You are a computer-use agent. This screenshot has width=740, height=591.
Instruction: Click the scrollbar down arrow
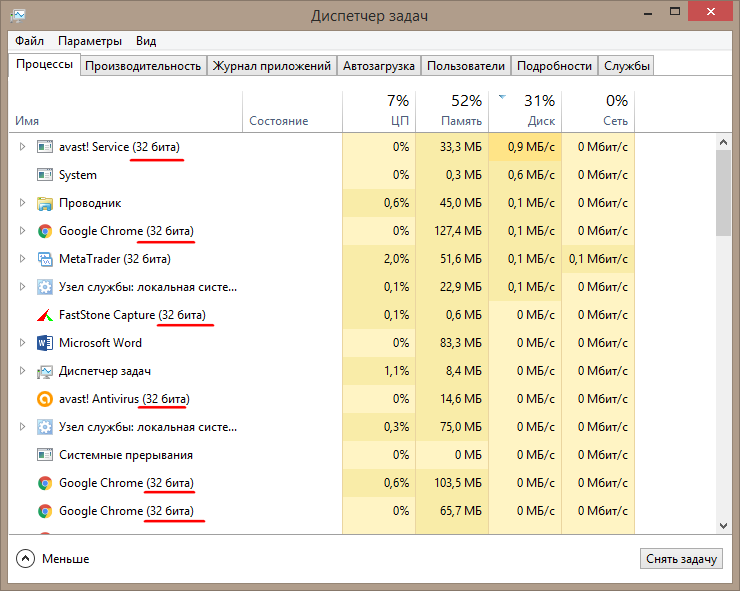coord(723,526)
